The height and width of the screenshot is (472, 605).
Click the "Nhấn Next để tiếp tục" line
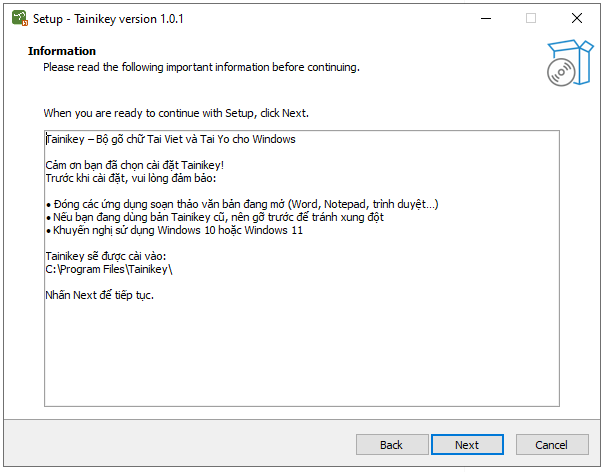click(x=100, y=296)
